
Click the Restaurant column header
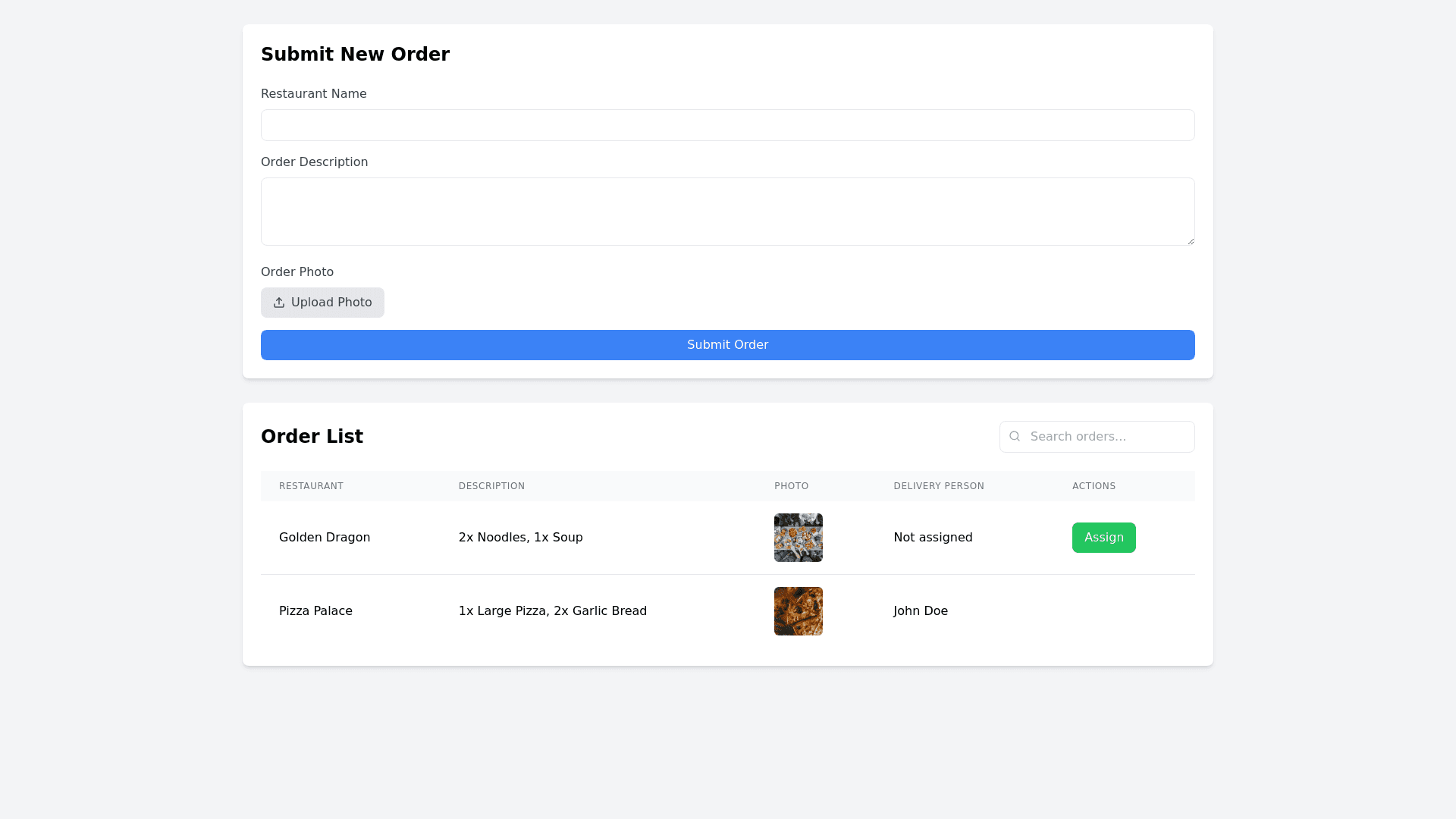(x=311, y=486)
